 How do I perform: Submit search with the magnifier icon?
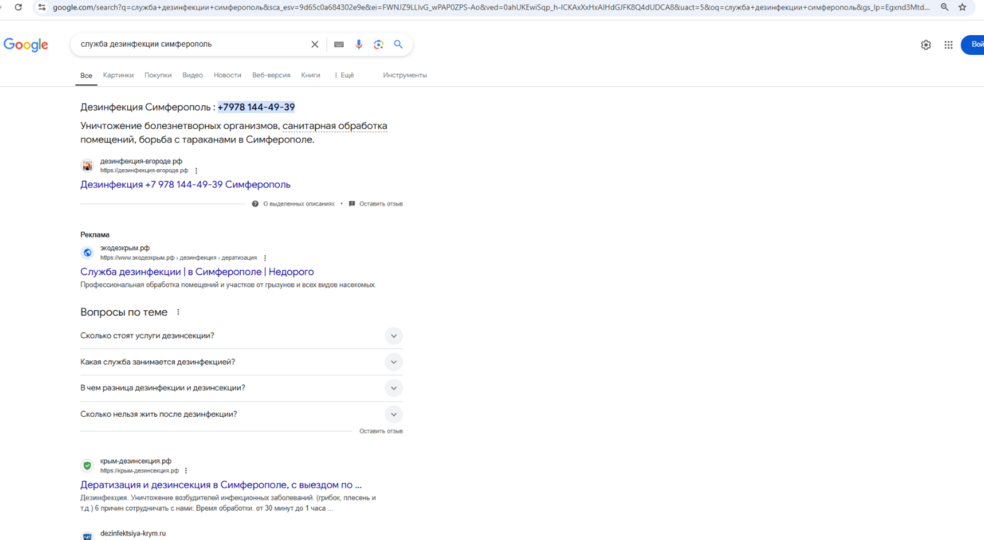coord(398,45)
